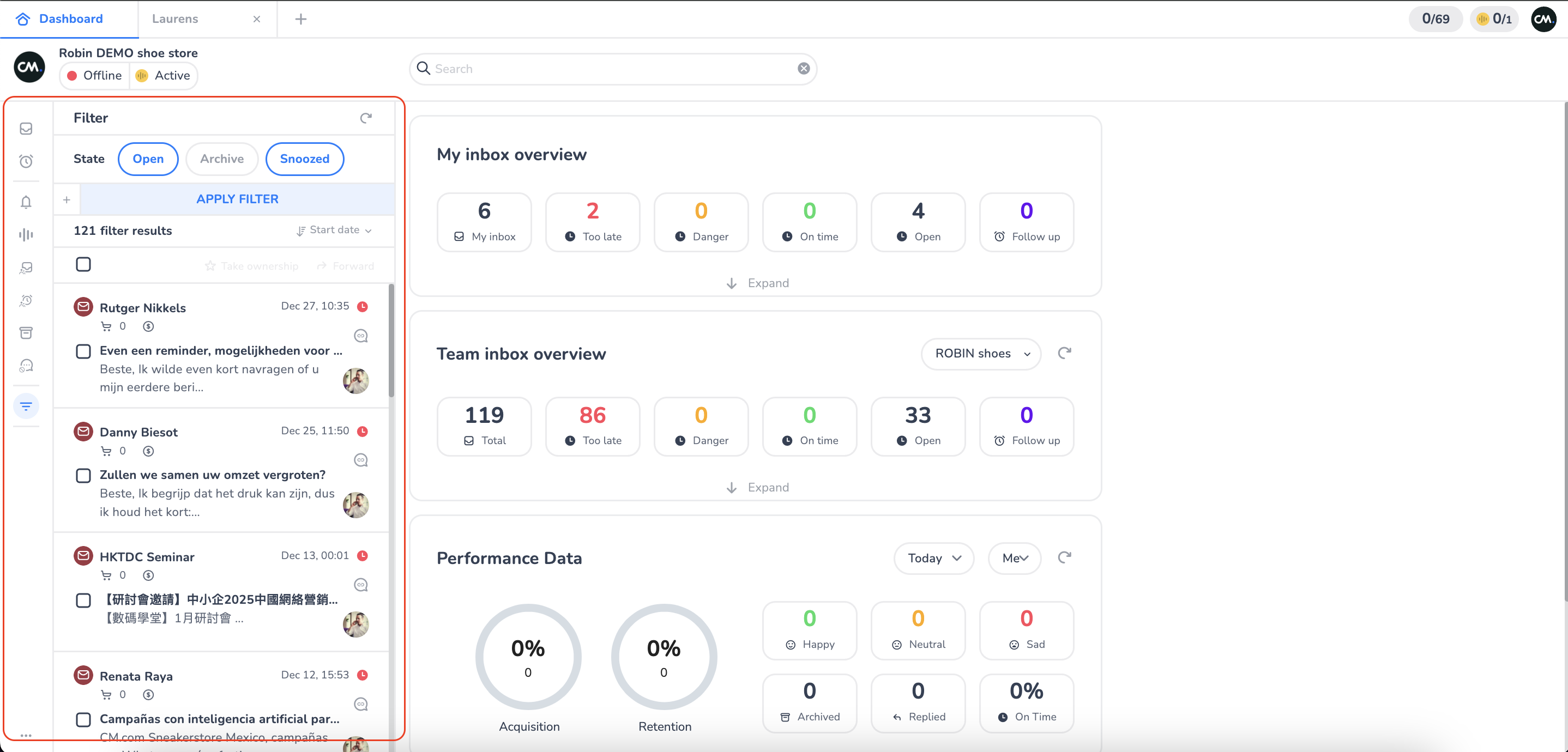The width and height of the screenshot is (1568, 752).
Task: Click the alarm clock snooze sidebar icon
Action: 26,161
